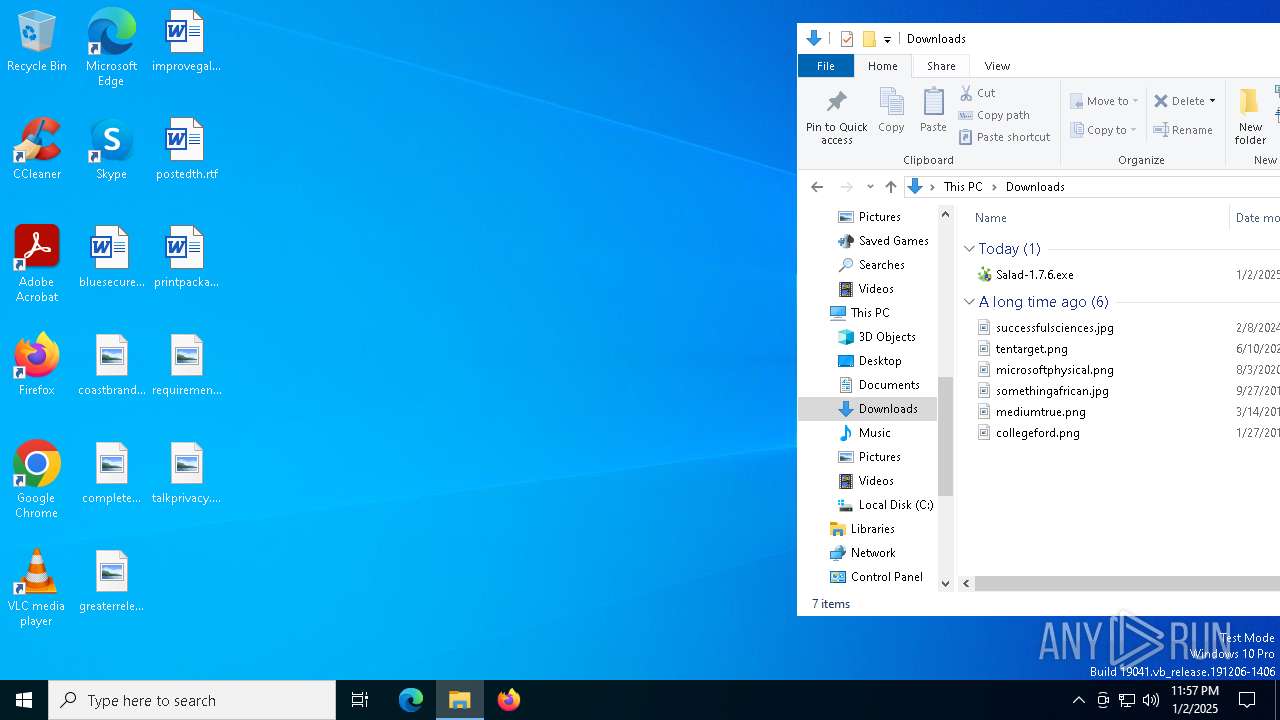
Task: Open the Recycle Bin desktop icon
Action: click(x=37, y=42)
